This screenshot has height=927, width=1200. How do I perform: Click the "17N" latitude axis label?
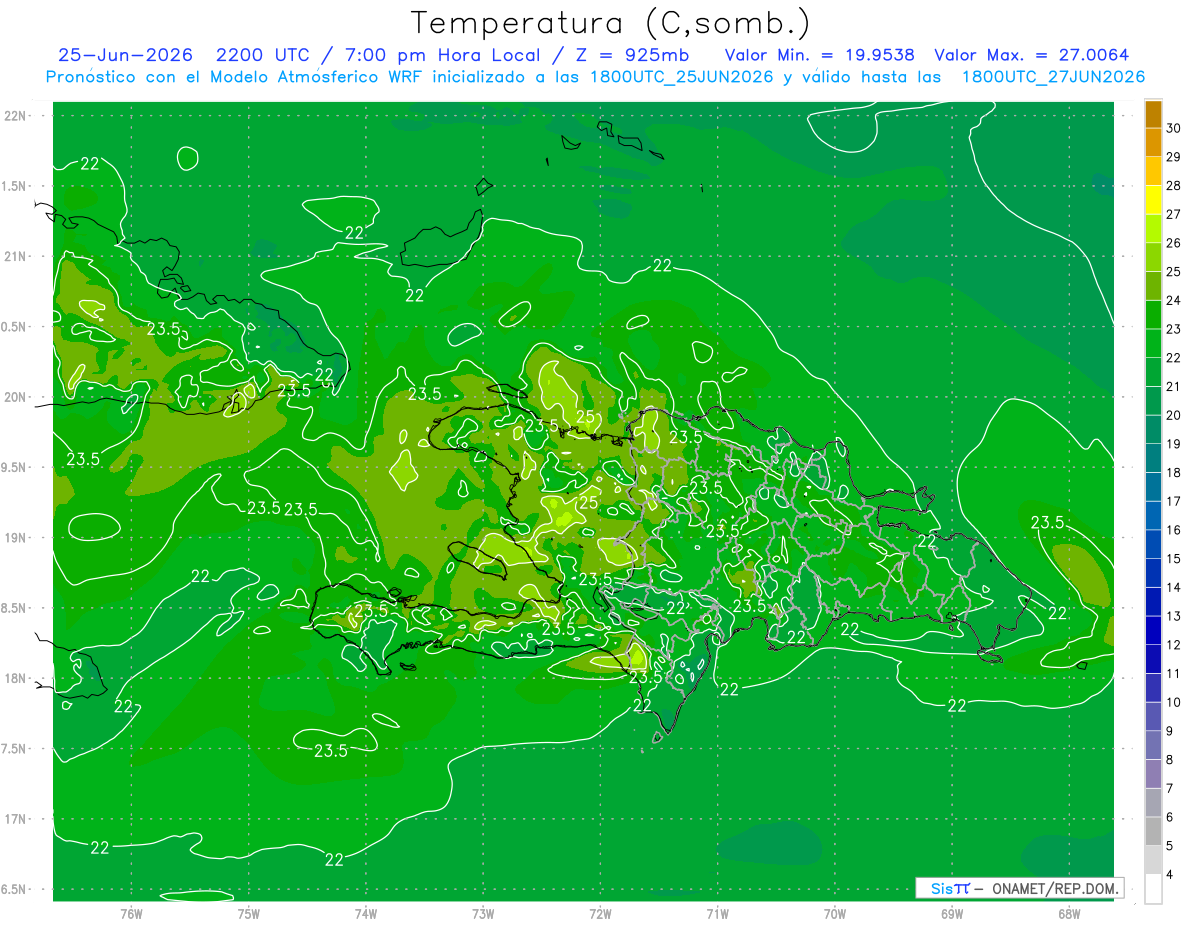[17, 819]
